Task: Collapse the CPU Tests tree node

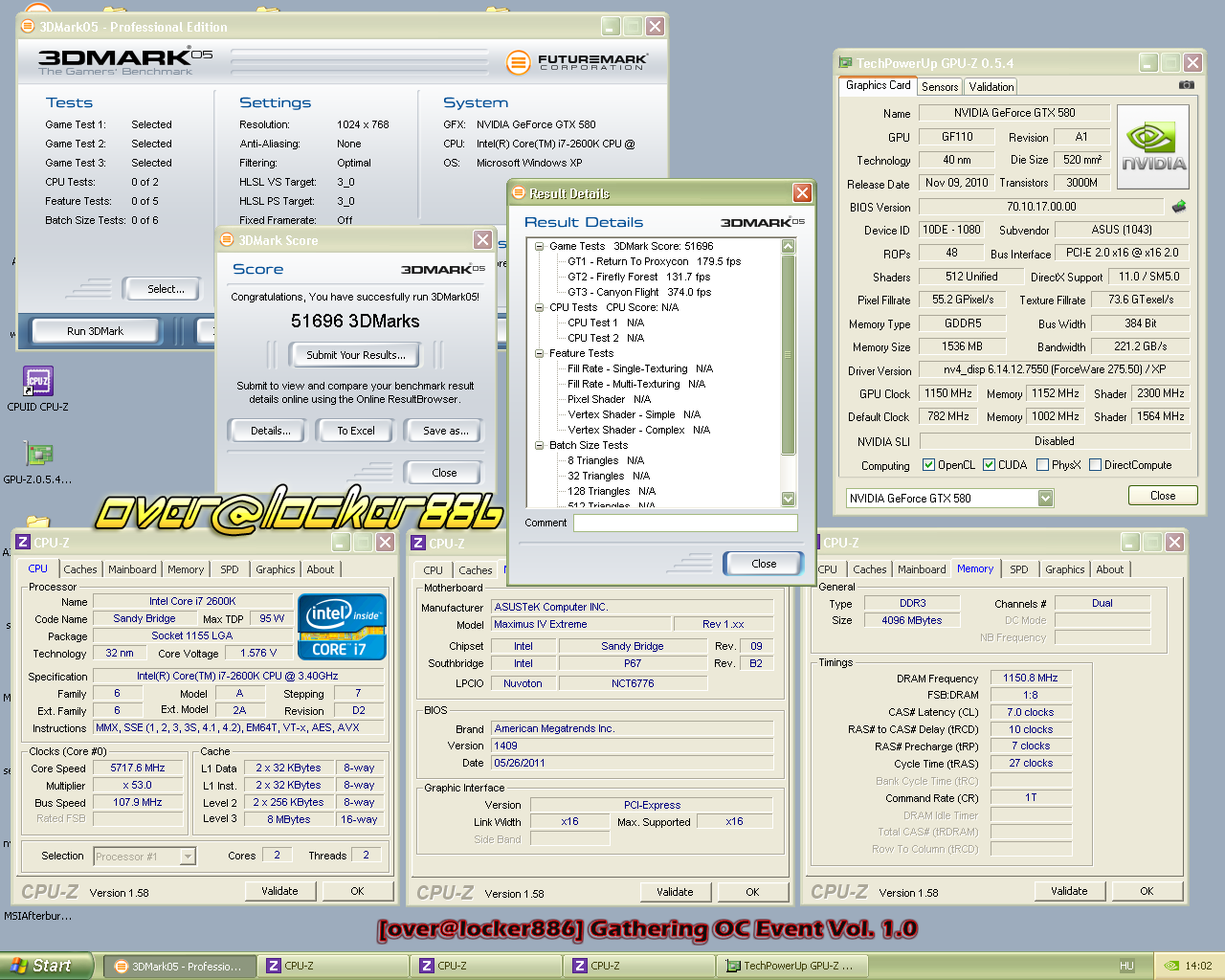Action: coord(540,307)
